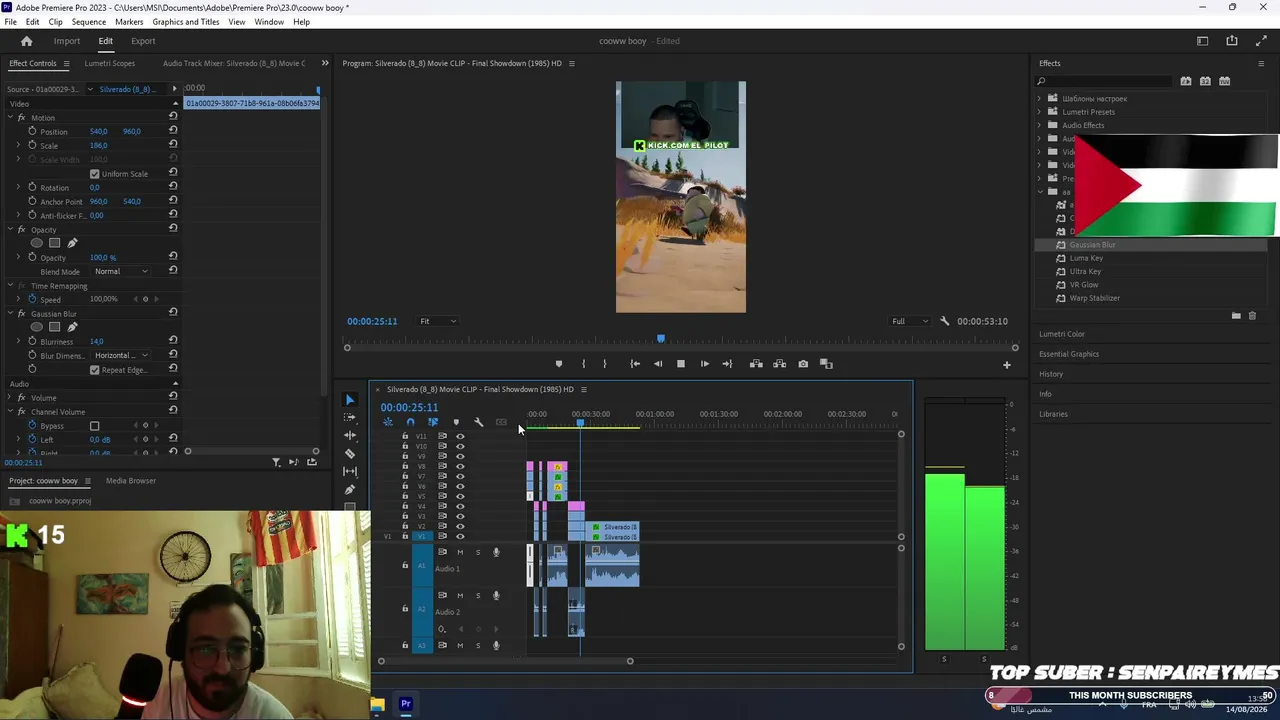Stop playback in Program Monitor
Image resolution: width=1280 pixels, height=720 pixels.
click(x=681, y=364)
